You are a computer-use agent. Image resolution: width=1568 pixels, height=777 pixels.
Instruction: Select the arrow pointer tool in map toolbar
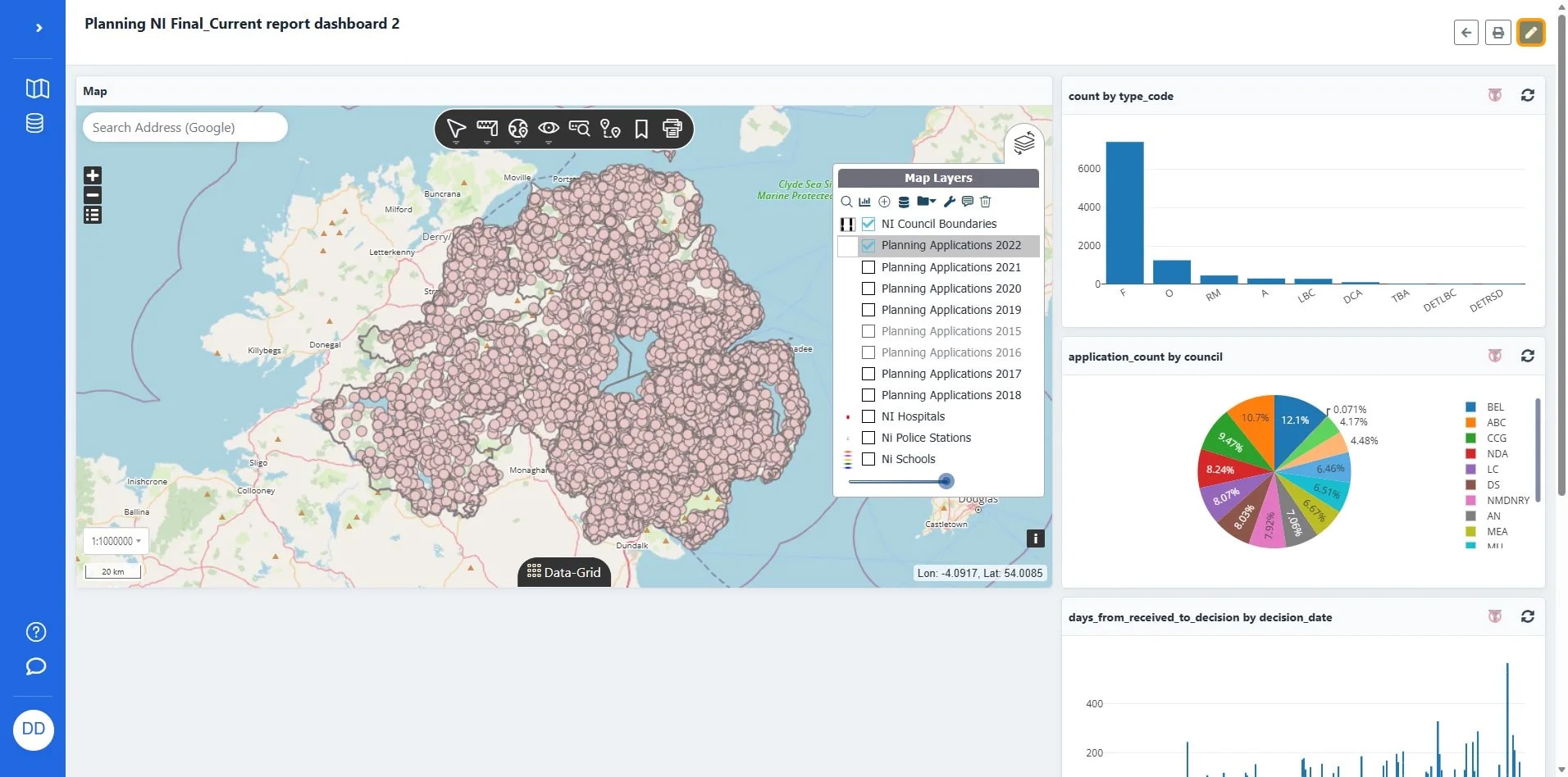[456, 129]
